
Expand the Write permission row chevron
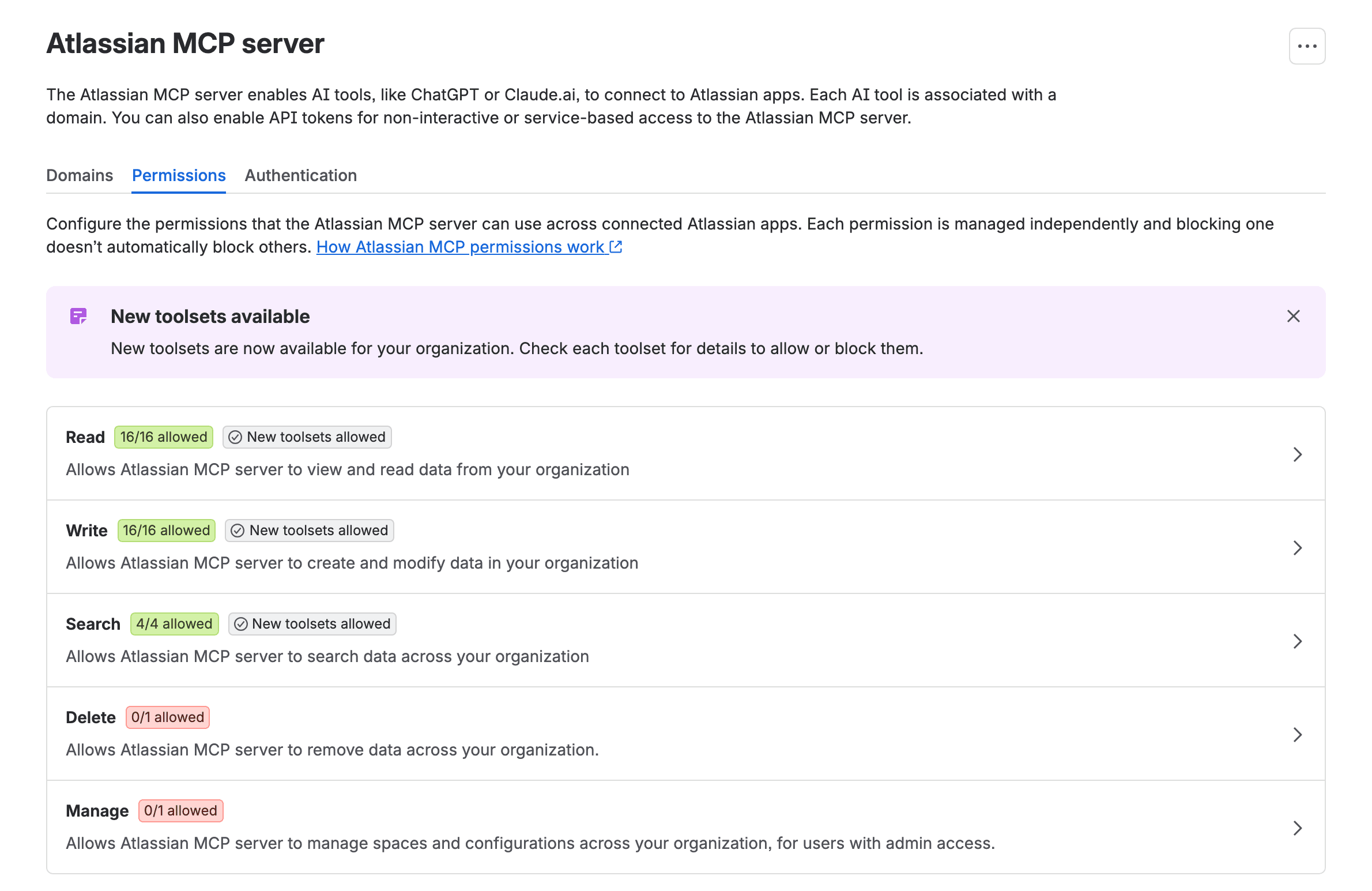pos(1297,548)
